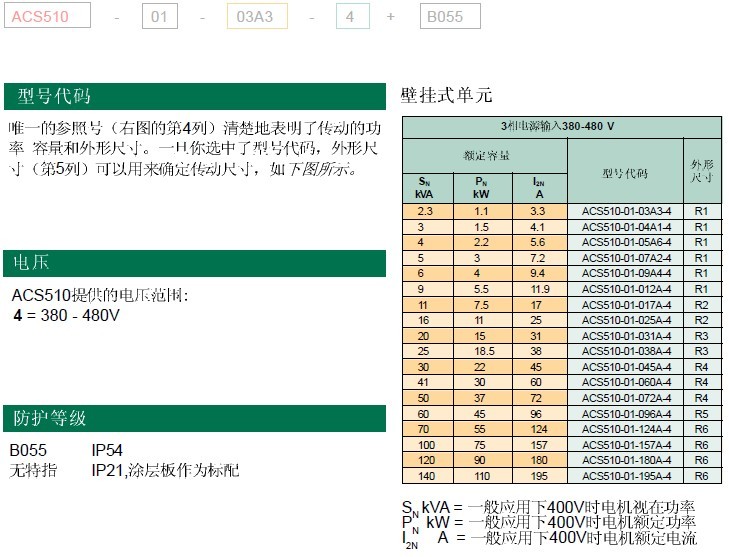
Task: Click the 外形尺寸 column header
Action: pyautogui.click(x=700, y=170)
